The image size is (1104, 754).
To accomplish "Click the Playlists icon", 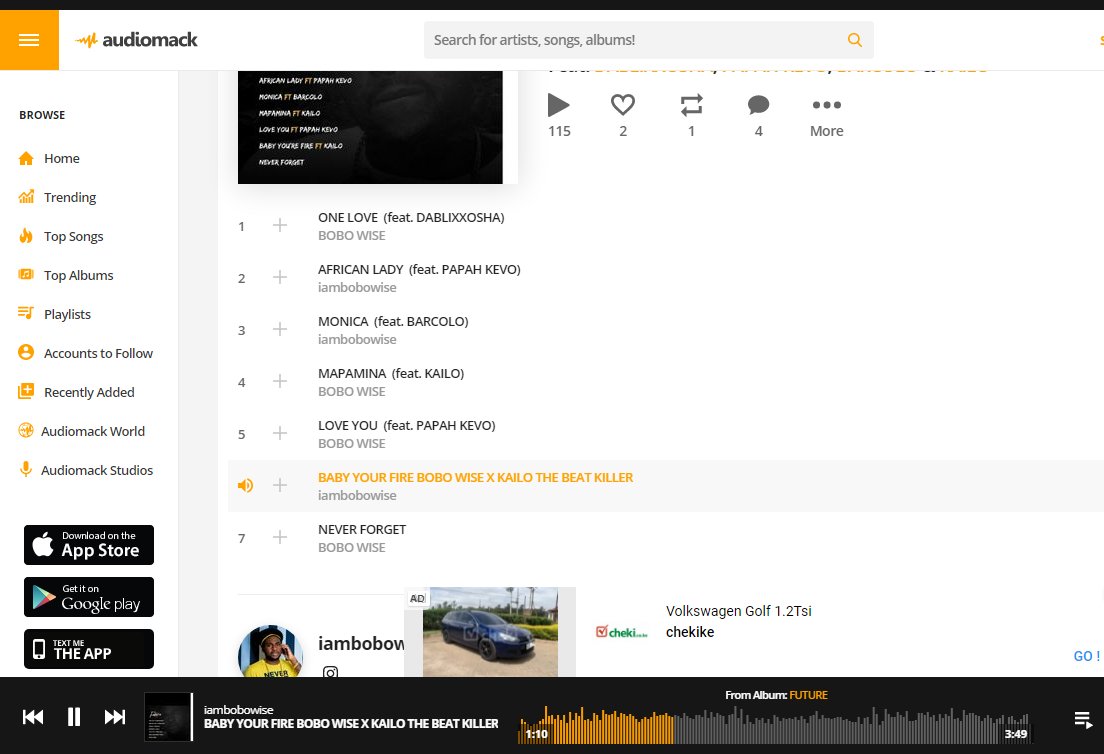I will pos(26,313).
